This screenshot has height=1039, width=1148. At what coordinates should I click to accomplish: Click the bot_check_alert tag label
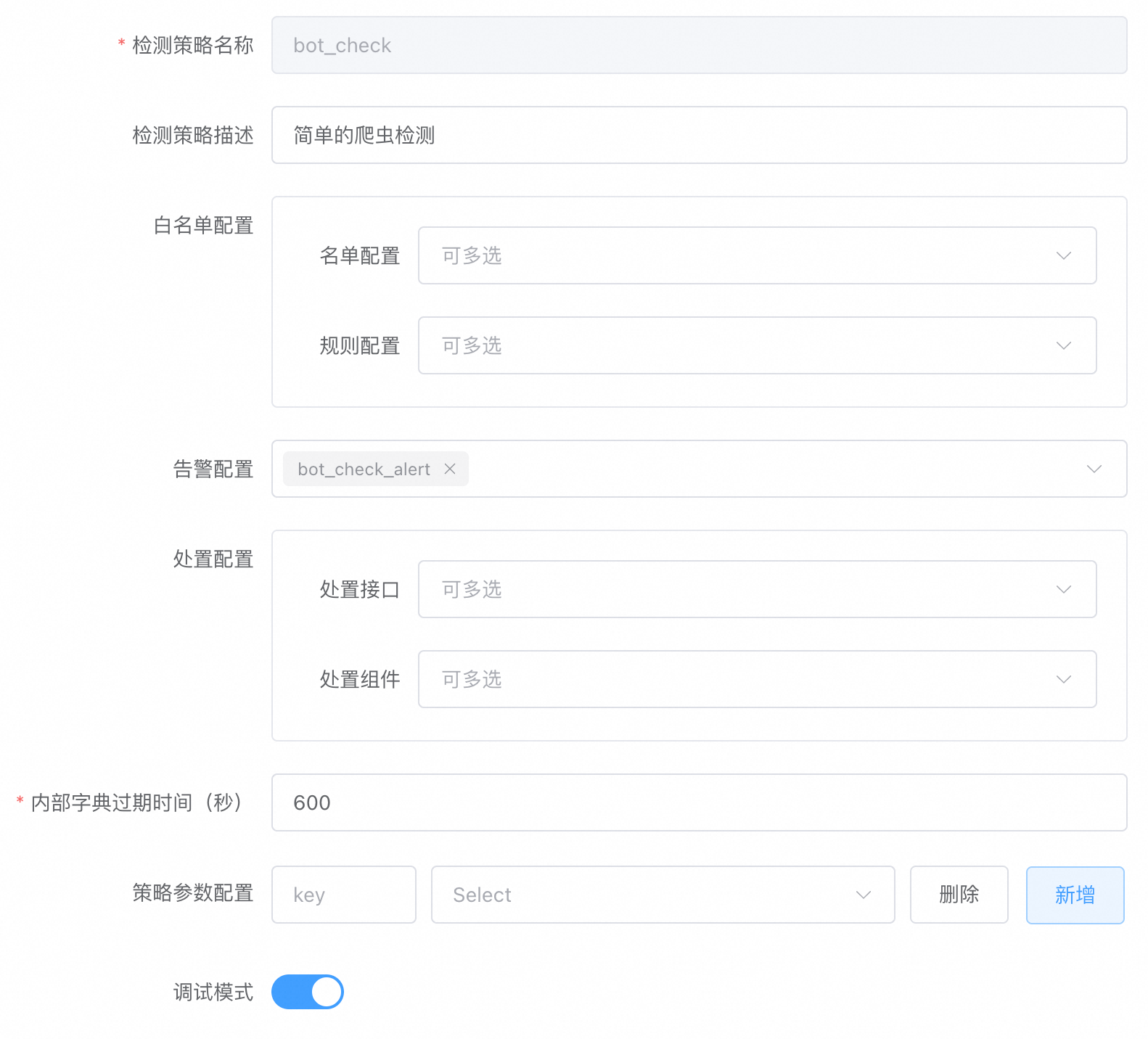(364, 469)
